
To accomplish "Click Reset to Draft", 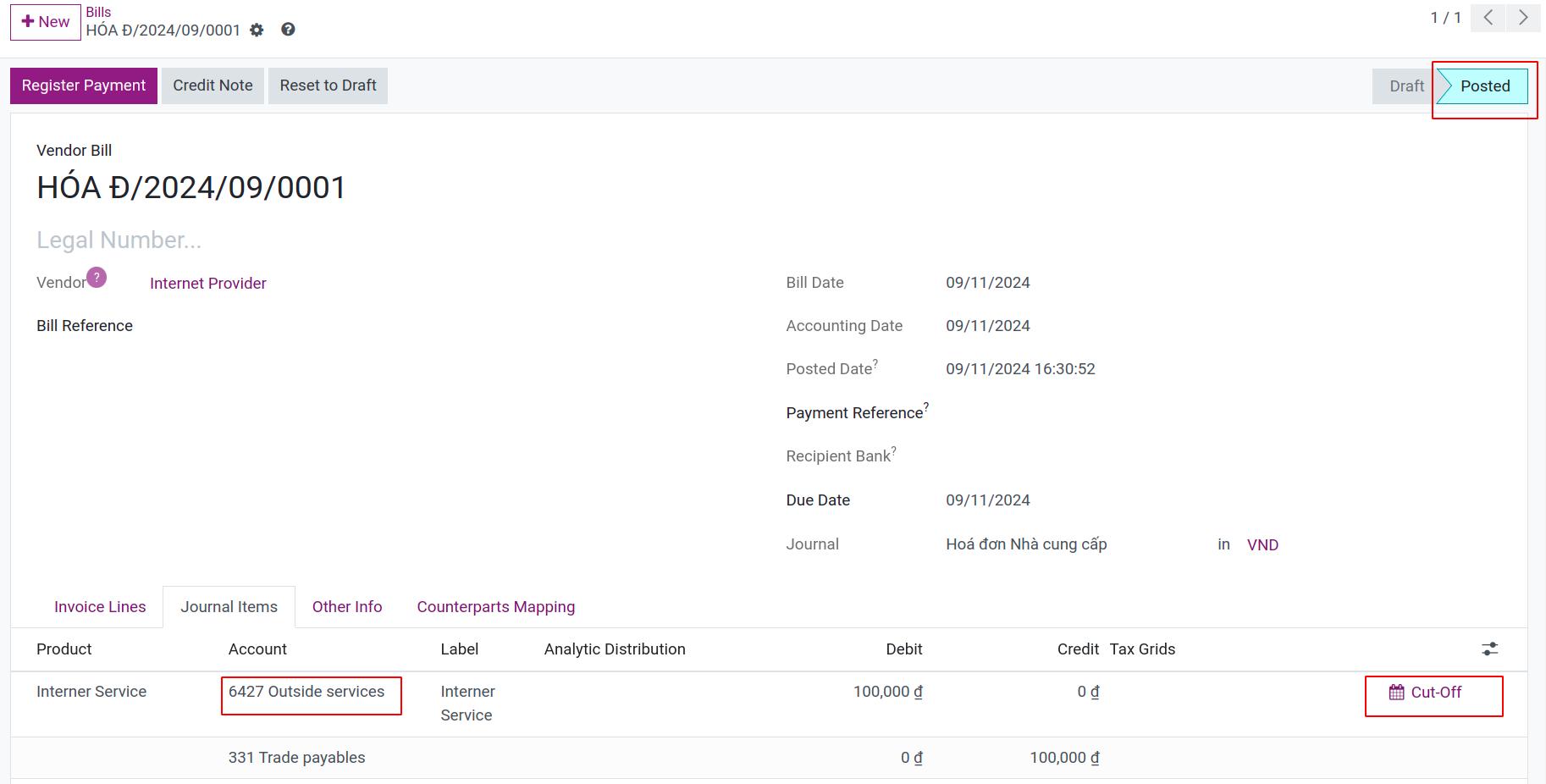I will [x=328, y=86].
